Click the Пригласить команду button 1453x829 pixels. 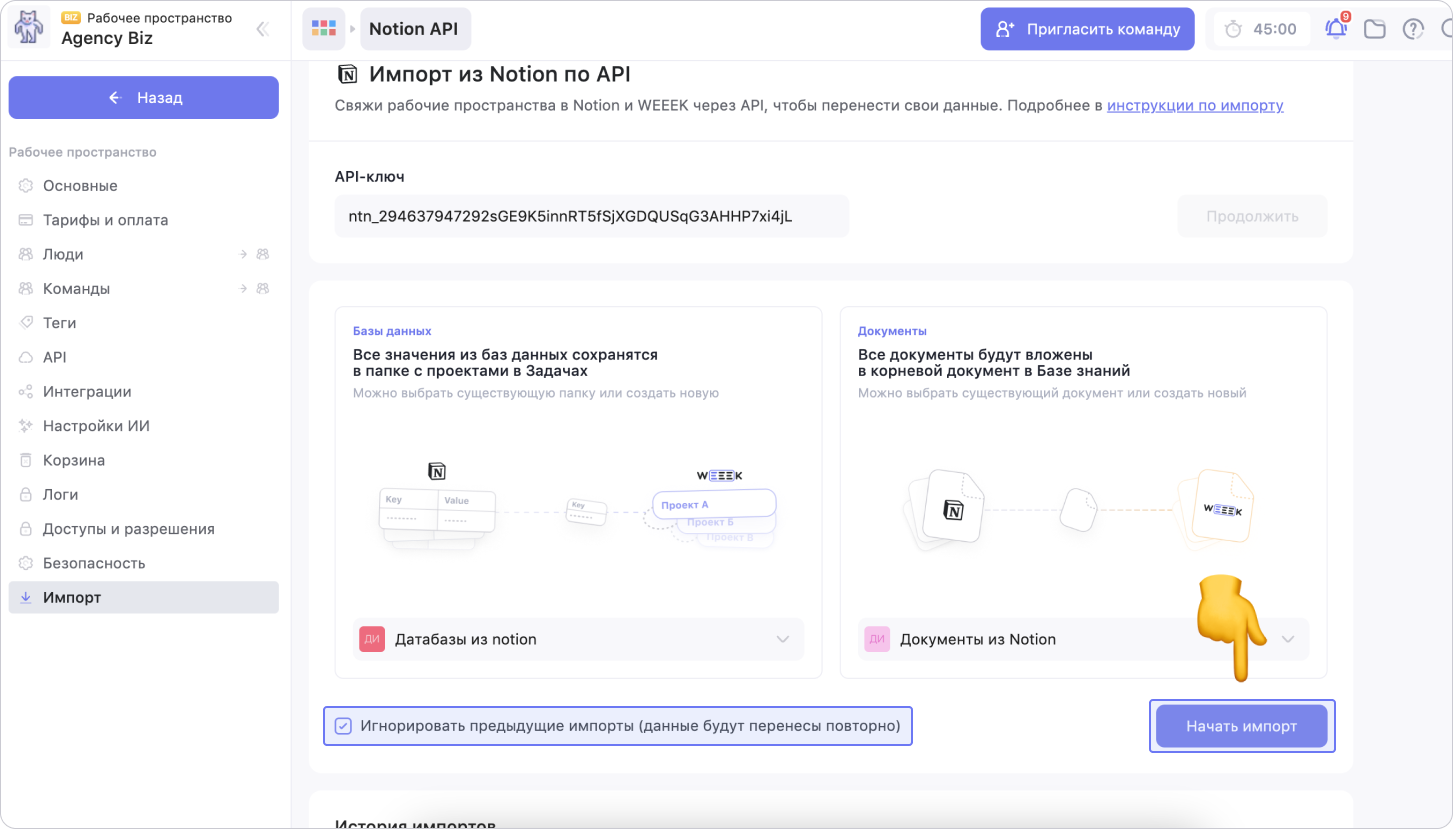pos(1087,29)
